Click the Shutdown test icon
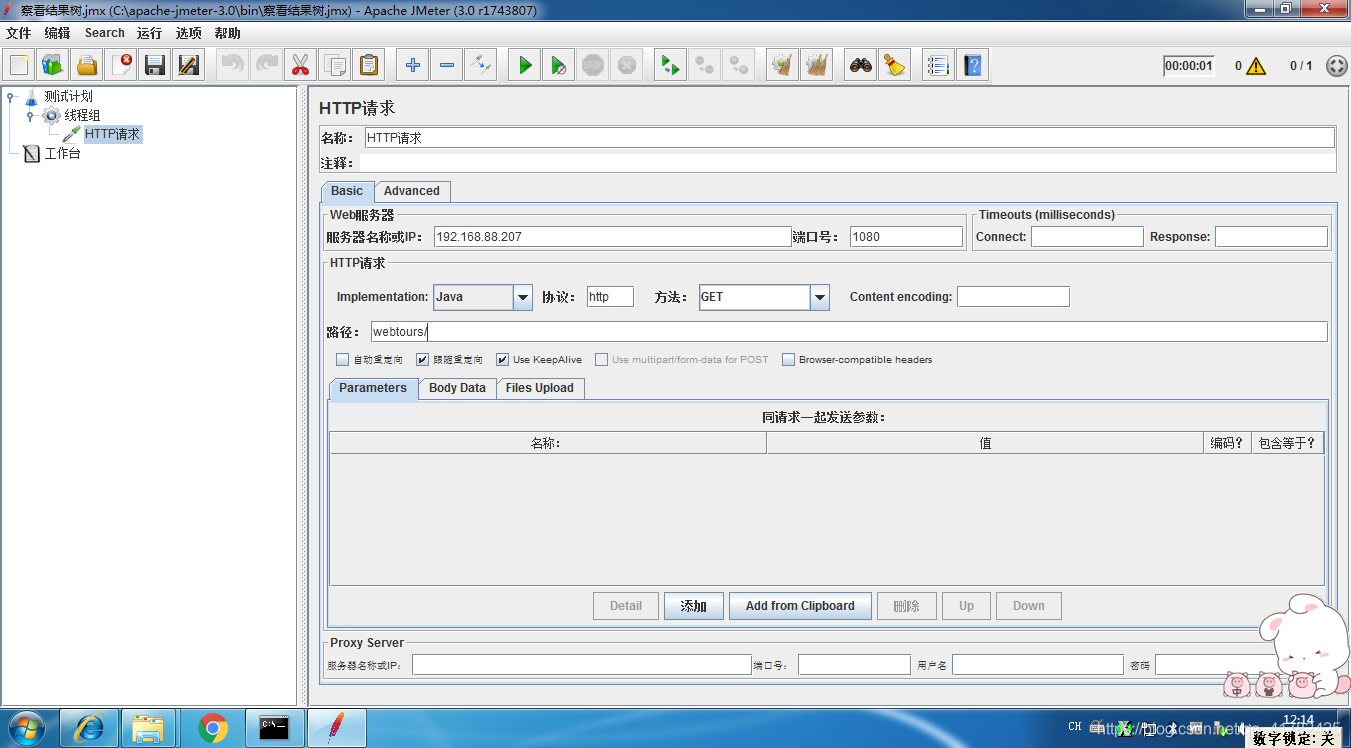This screenshot has height=748, width=1351. (627, 66)
